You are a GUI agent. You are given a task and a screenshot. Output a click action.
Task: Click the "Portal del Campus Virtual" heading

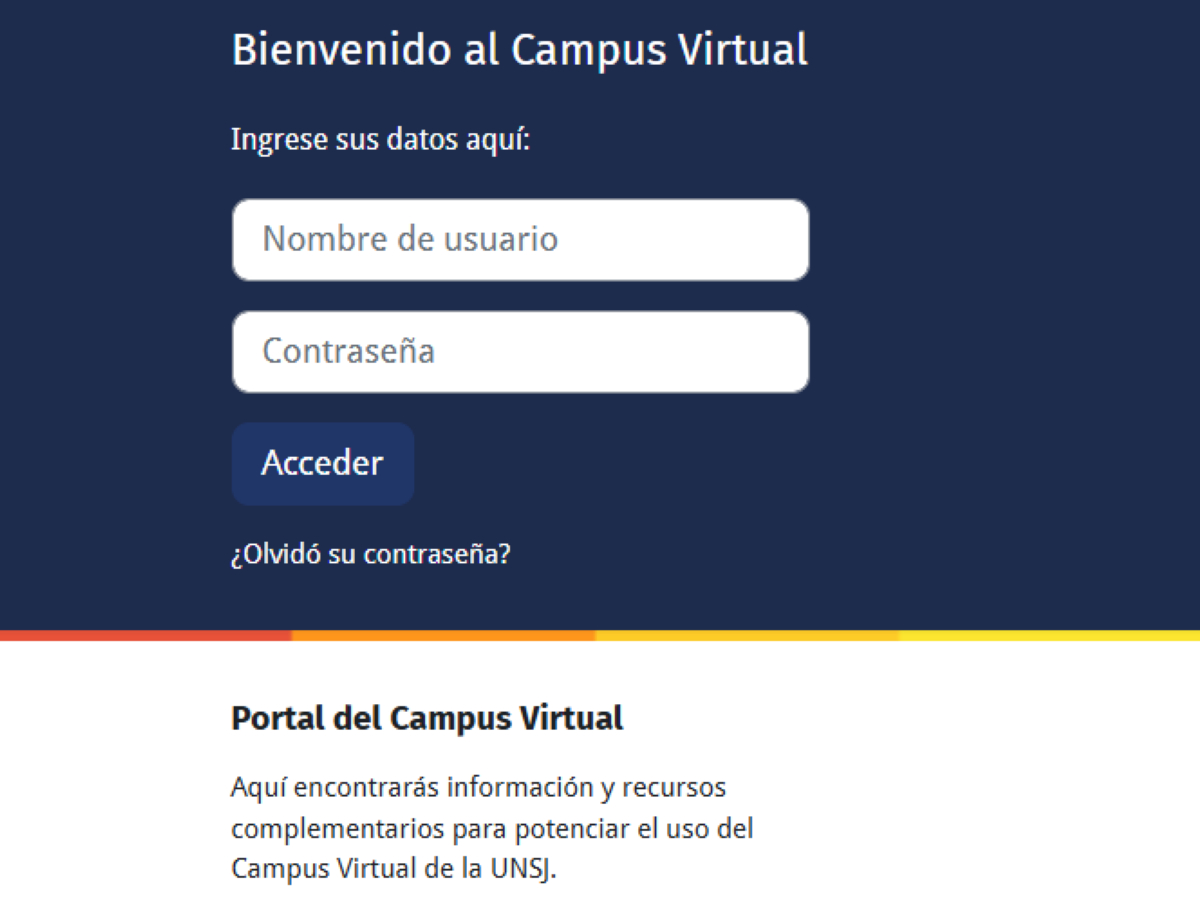pos(427,718)
